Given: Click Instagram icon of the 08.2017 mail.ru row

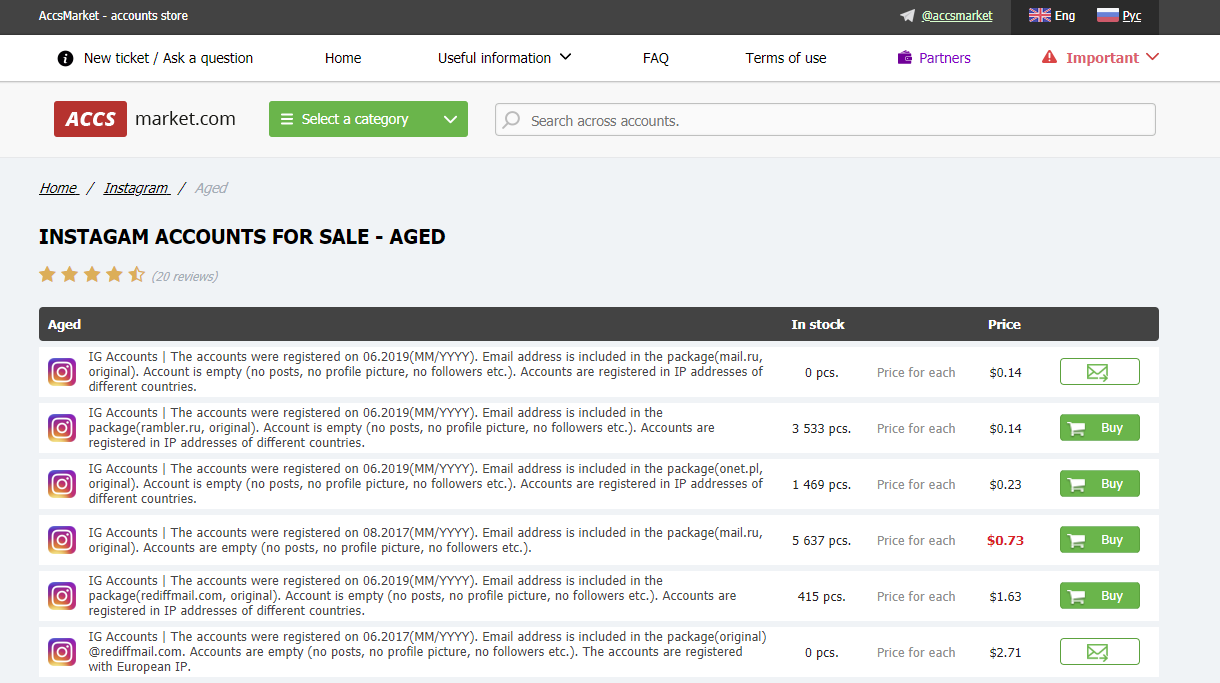Looking at the screenshot, I should [x=62, y=540].
